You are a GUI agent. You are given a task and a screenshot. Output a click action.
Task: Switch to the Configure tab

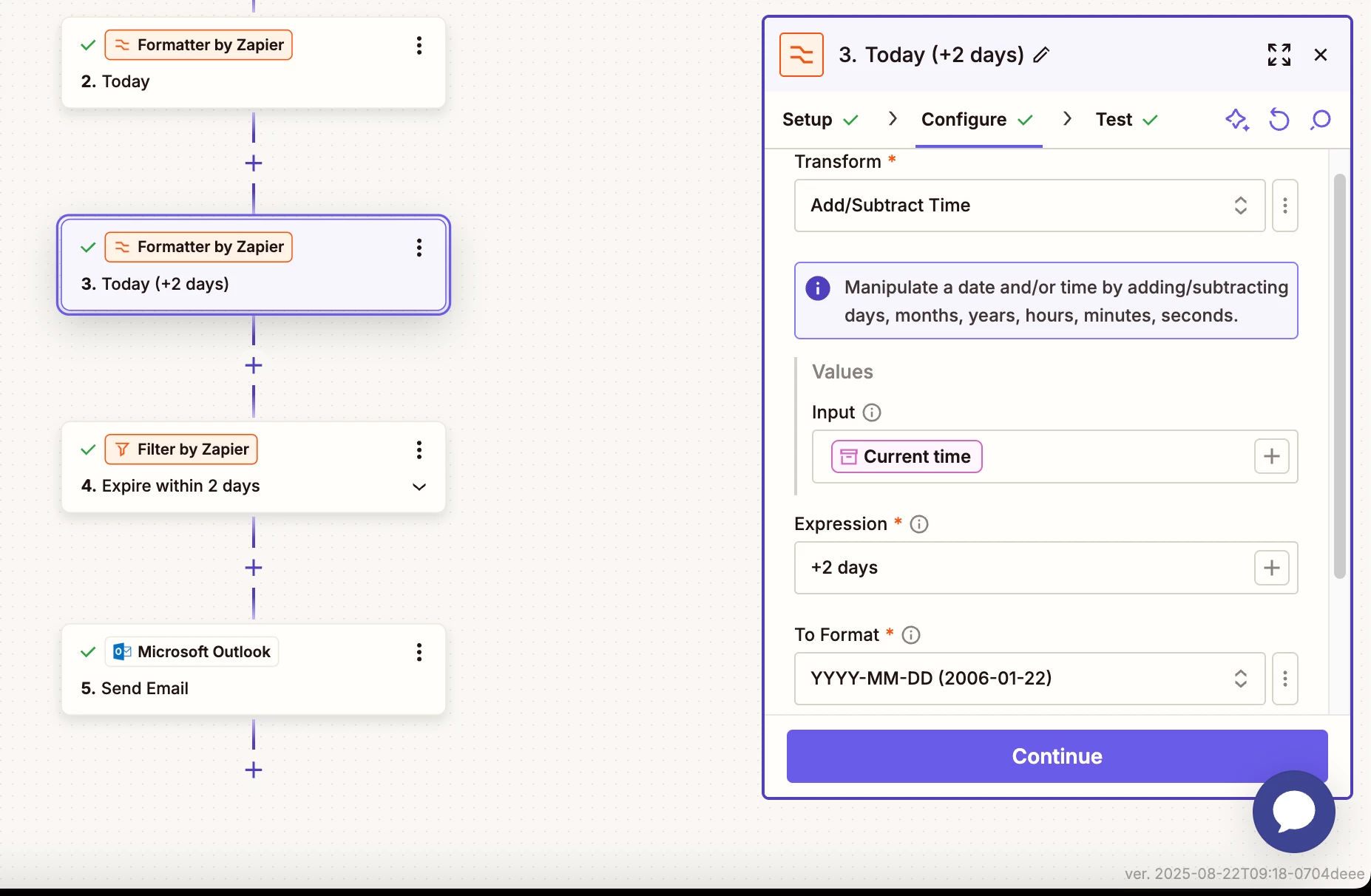pos(978,120)
